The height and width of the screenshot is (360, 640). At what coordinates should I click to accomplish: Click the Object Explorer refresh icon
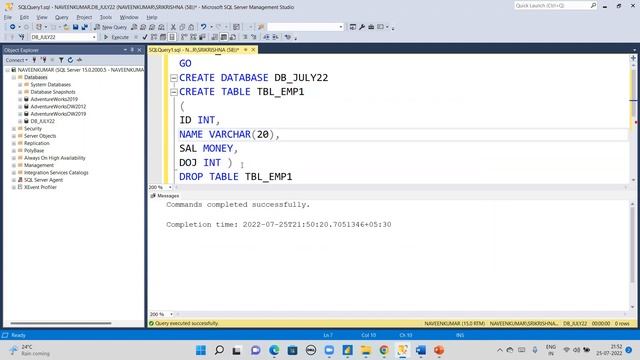click(70, 60)
